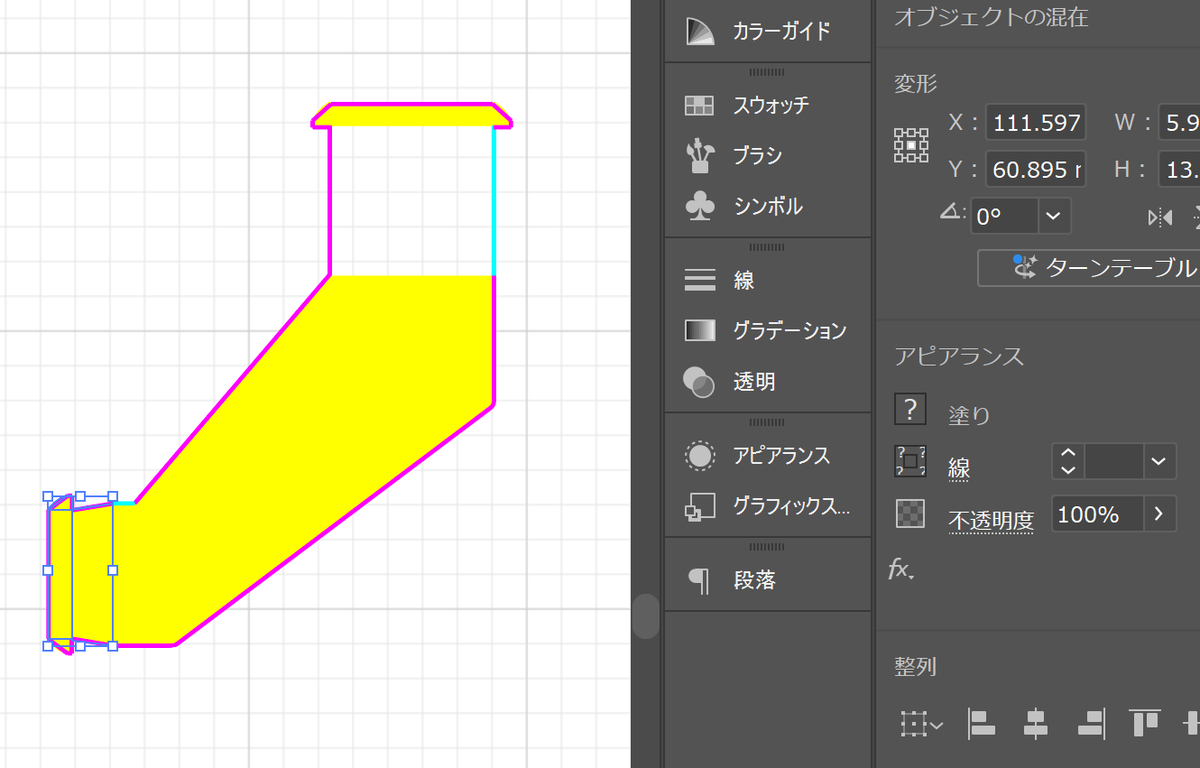Click the W width field
Image resolution: width=1200 pixels, height=768 pixels.
[1179, 123]
